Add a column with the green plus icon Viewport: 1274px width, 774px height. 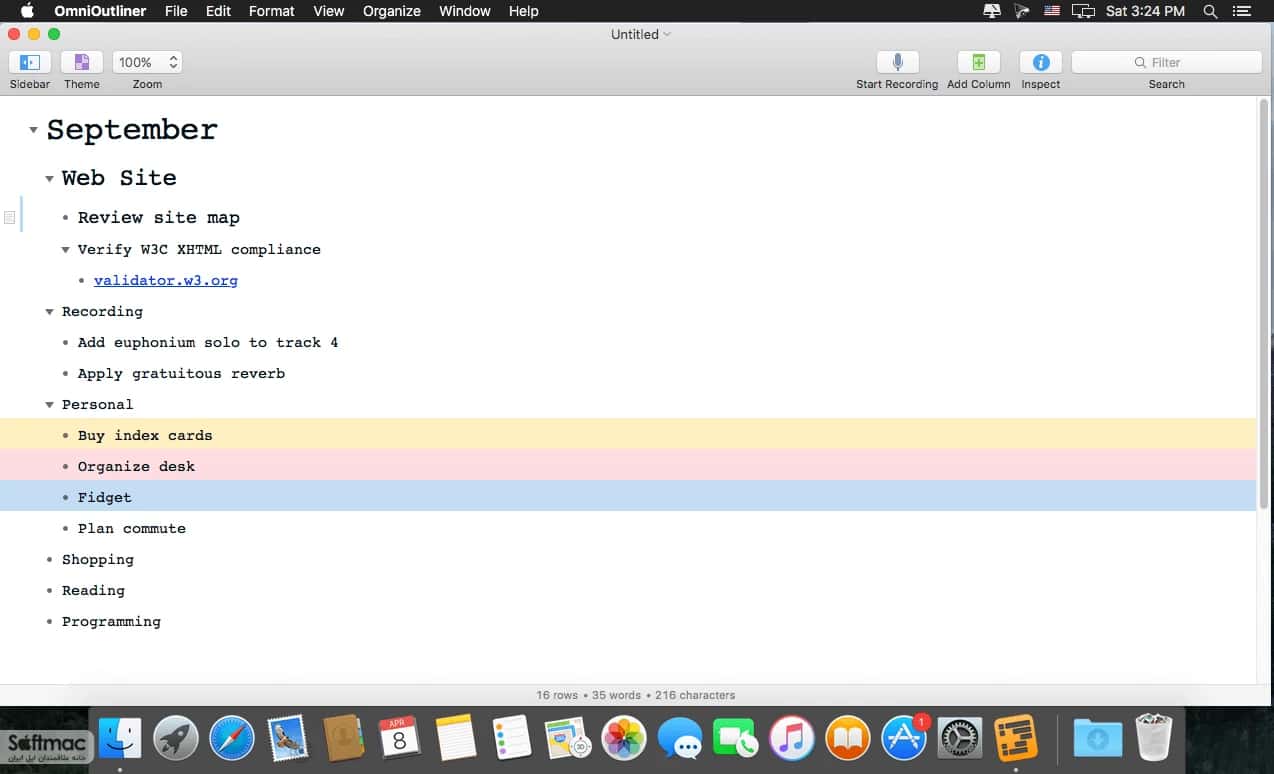coord(978,62)
